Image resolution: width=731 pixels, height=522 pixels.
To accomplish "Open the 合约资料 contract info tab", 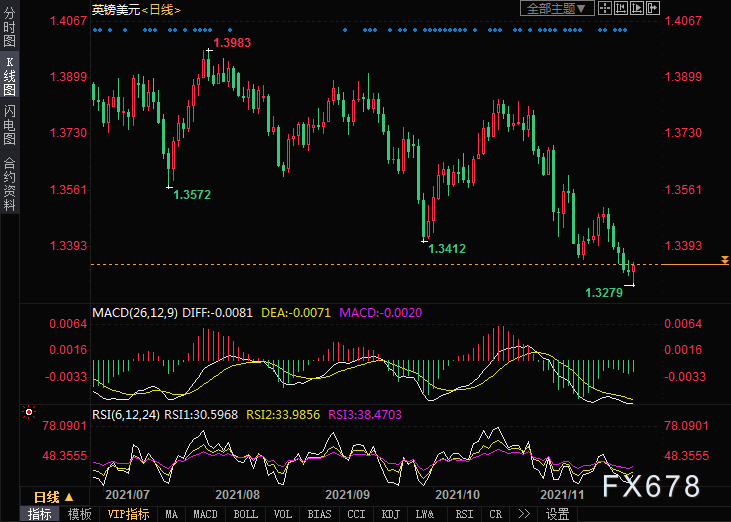I will (x=9, y=183).
